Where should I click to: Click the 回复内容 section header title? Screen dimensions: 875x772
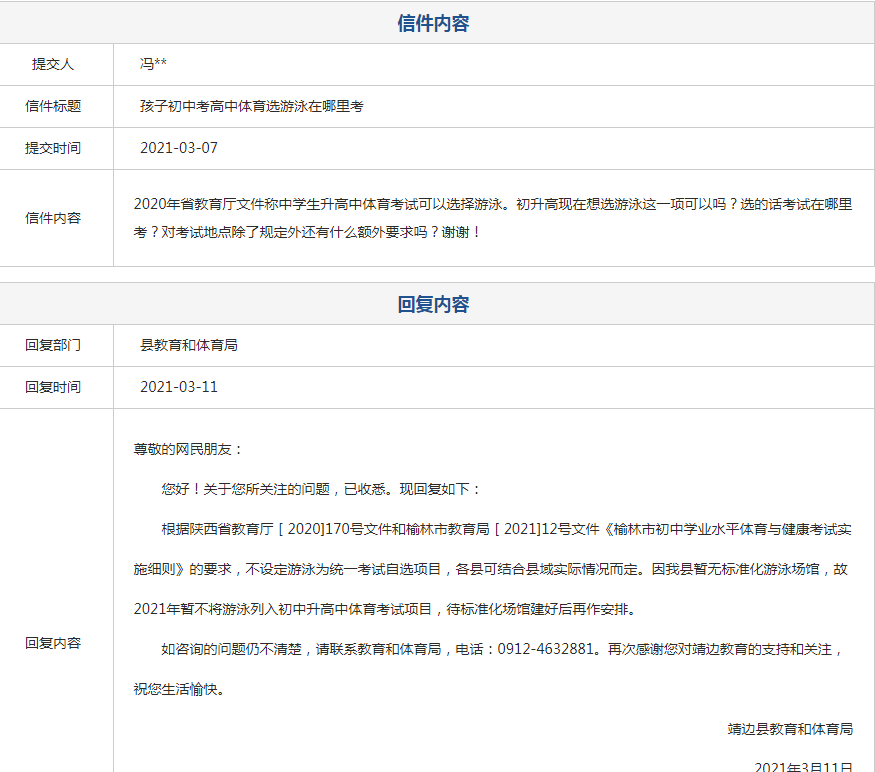tap(433, 304)
